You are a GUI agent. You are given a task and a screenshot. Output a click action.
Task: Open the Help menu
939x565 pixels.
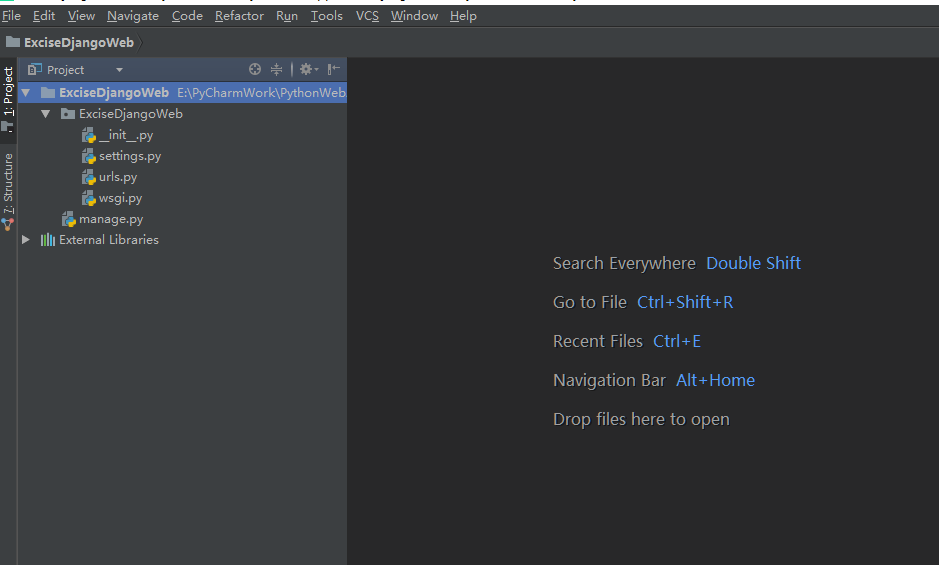[463, 16]
